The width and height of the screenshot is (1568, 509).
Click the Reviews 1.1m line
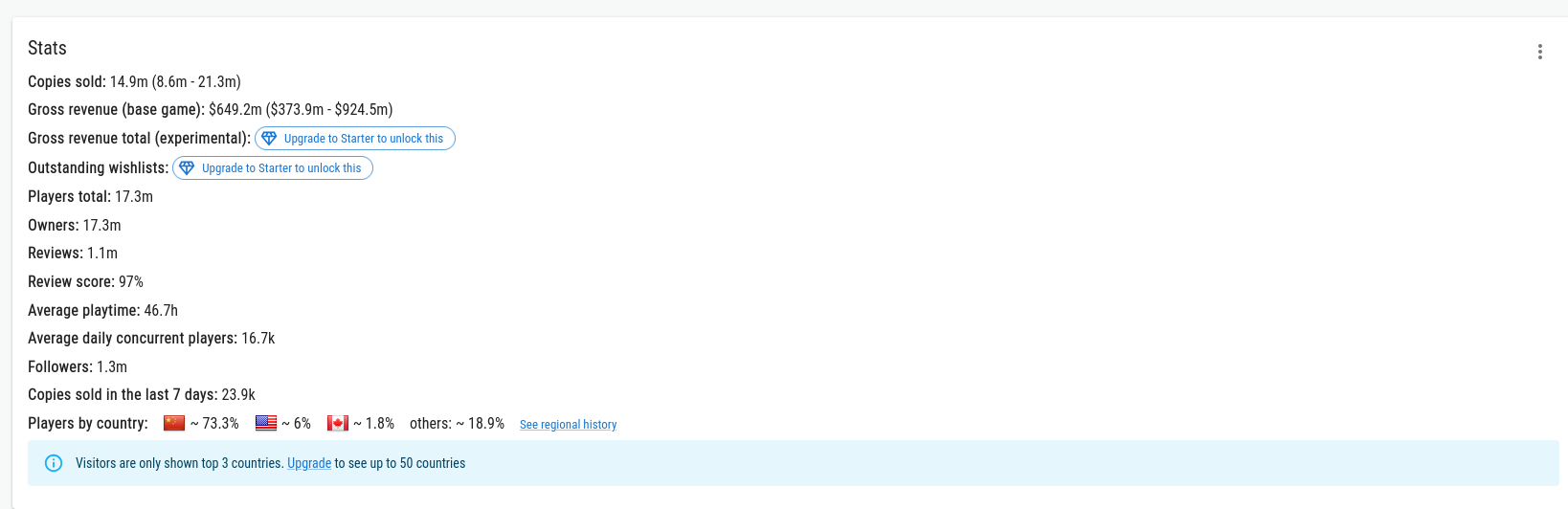pyautogui.click(x=73, y=254)
